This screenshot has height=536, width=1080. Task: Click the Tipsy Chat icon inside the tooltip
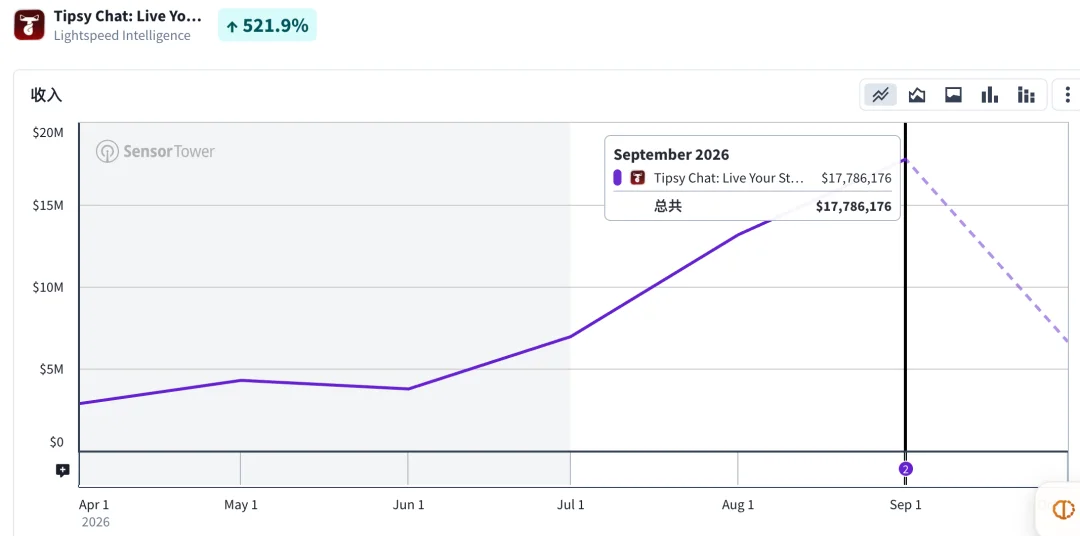pos(638,178)
